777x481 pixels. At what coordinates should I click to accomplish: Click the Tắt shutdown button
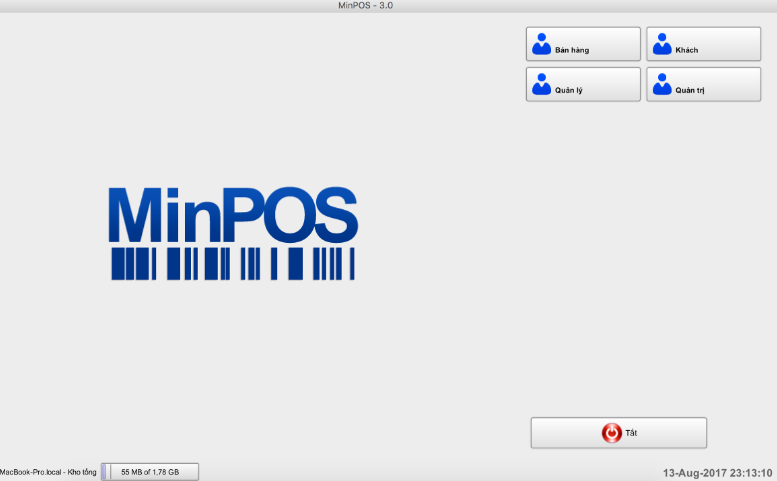[619, 433]
